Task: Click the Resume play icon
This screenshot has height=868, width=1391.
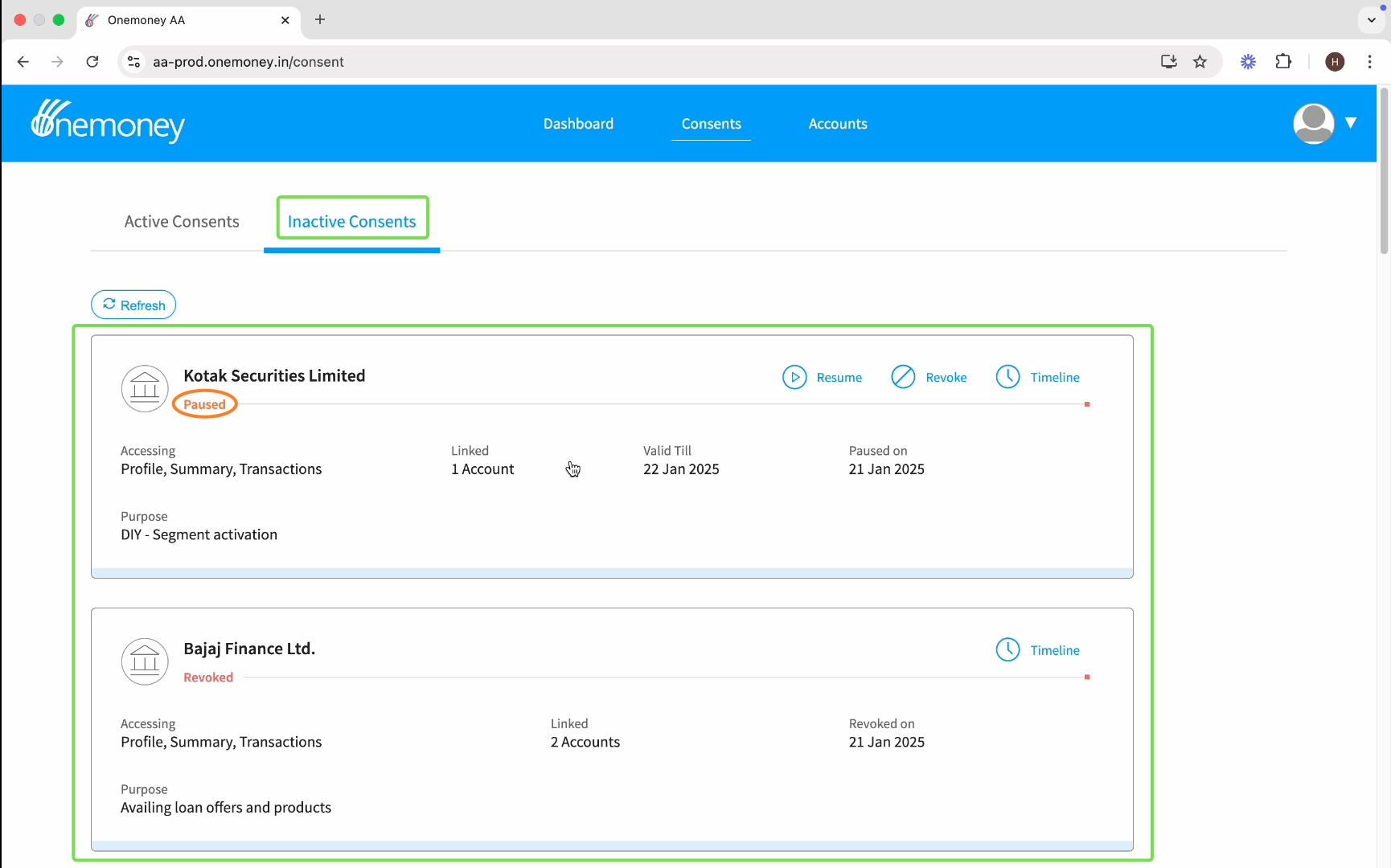Action: click(794, 377)
